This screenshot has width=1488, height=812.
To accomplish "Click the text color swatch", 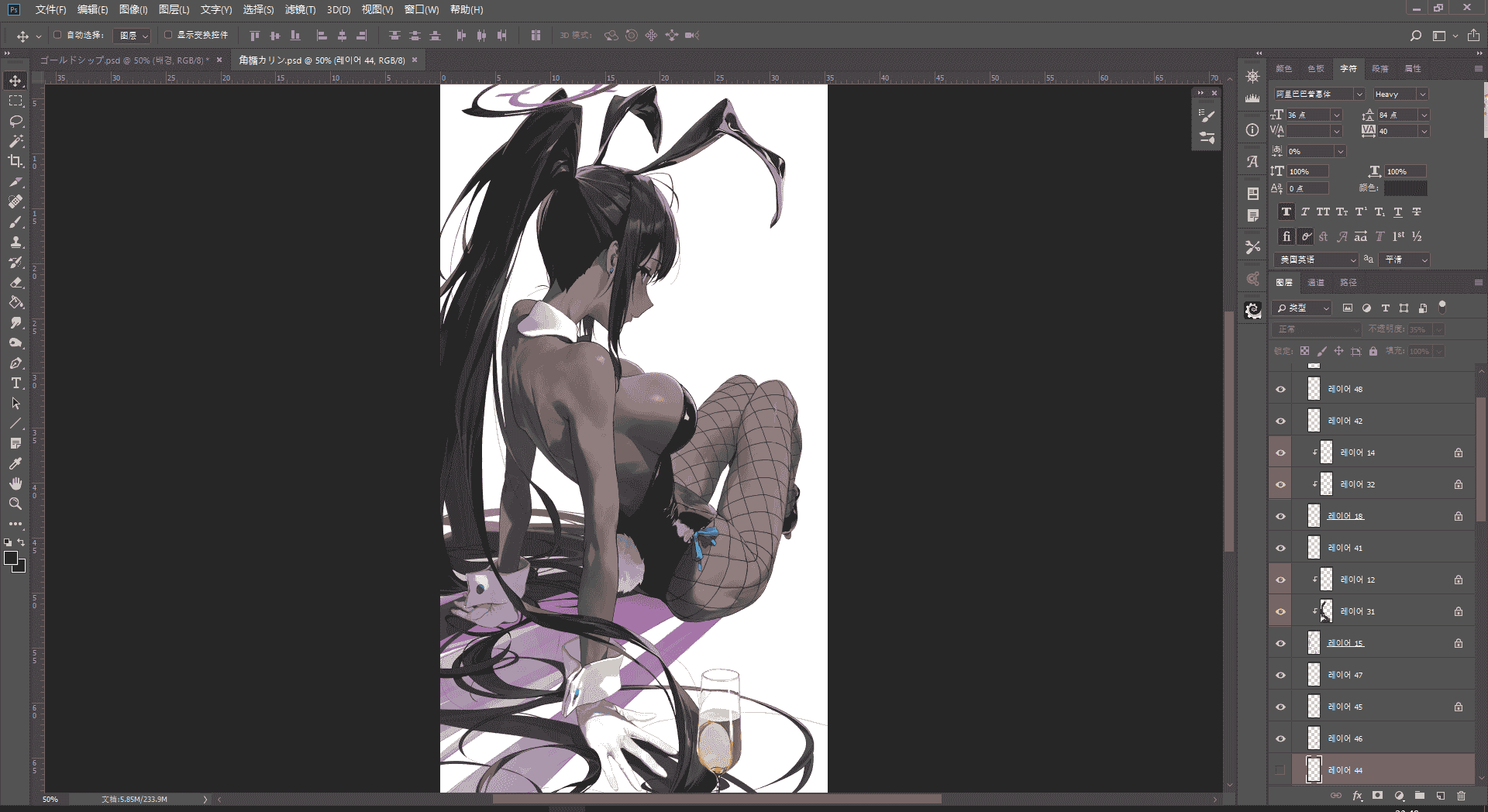I will [1405, 188].
